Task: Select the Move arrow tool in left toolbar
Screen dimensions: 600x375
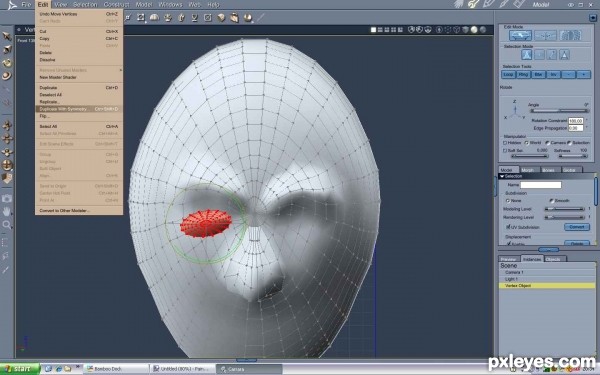Action: 7,36
